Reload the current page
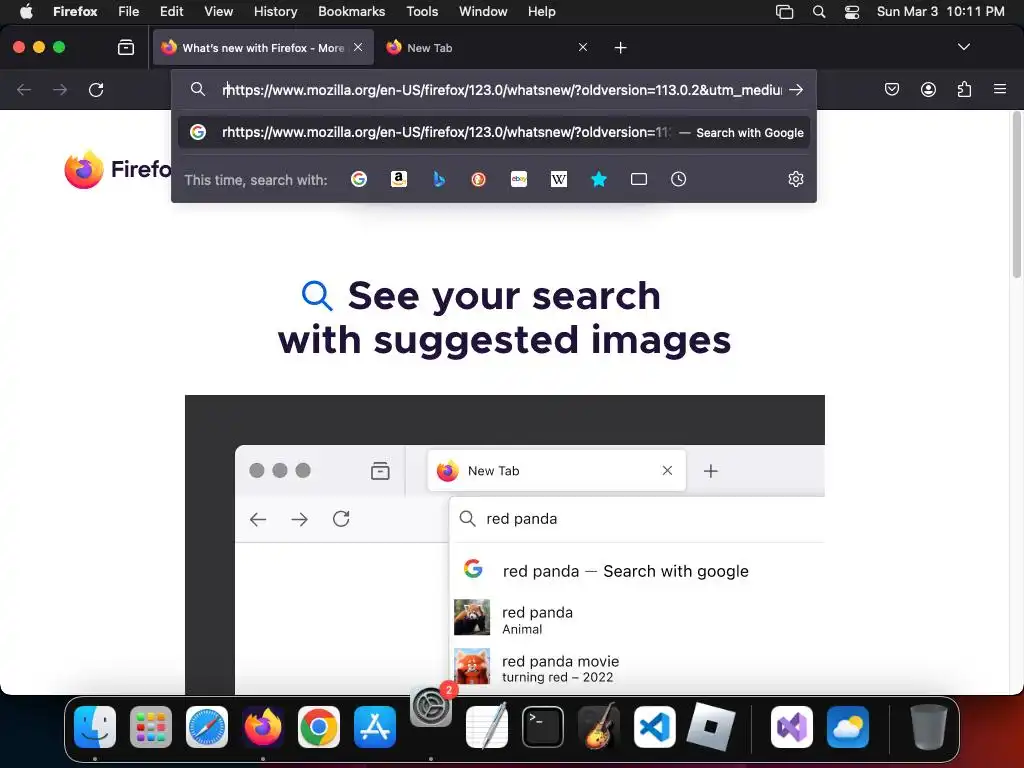 [x=96, y=89]
